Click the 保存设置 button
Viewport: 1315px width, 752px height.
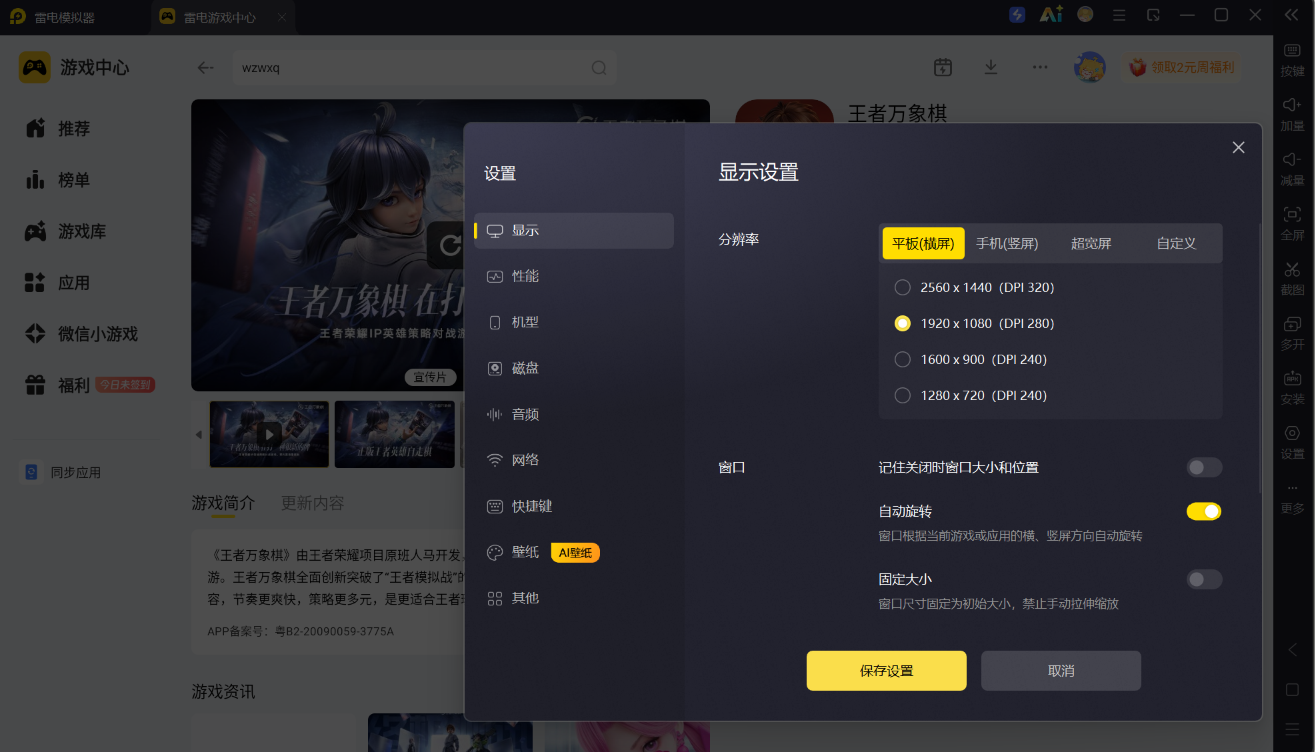(x=887, y=671)
